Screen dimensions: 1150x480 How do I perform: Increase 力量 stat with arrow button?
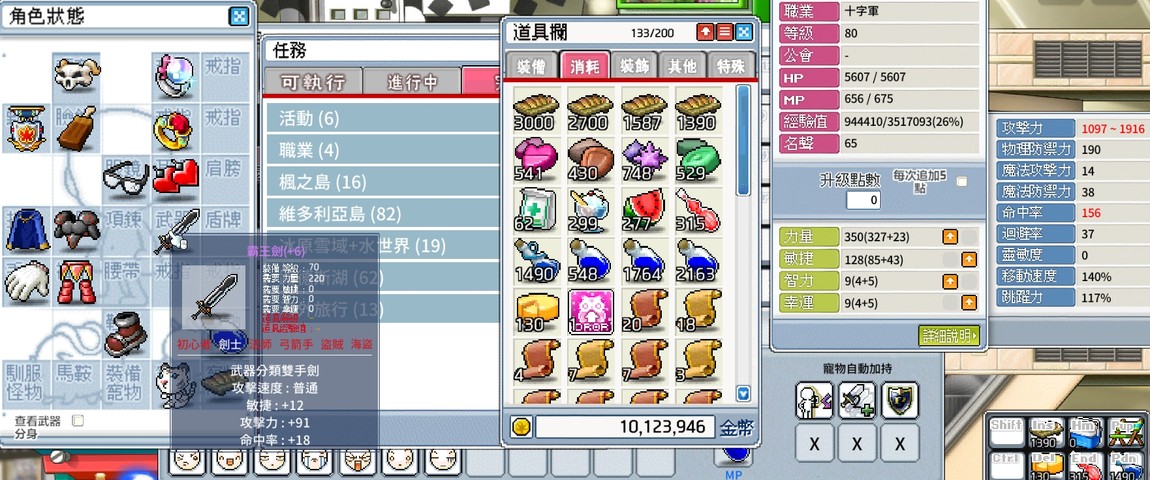coord(950,236)
